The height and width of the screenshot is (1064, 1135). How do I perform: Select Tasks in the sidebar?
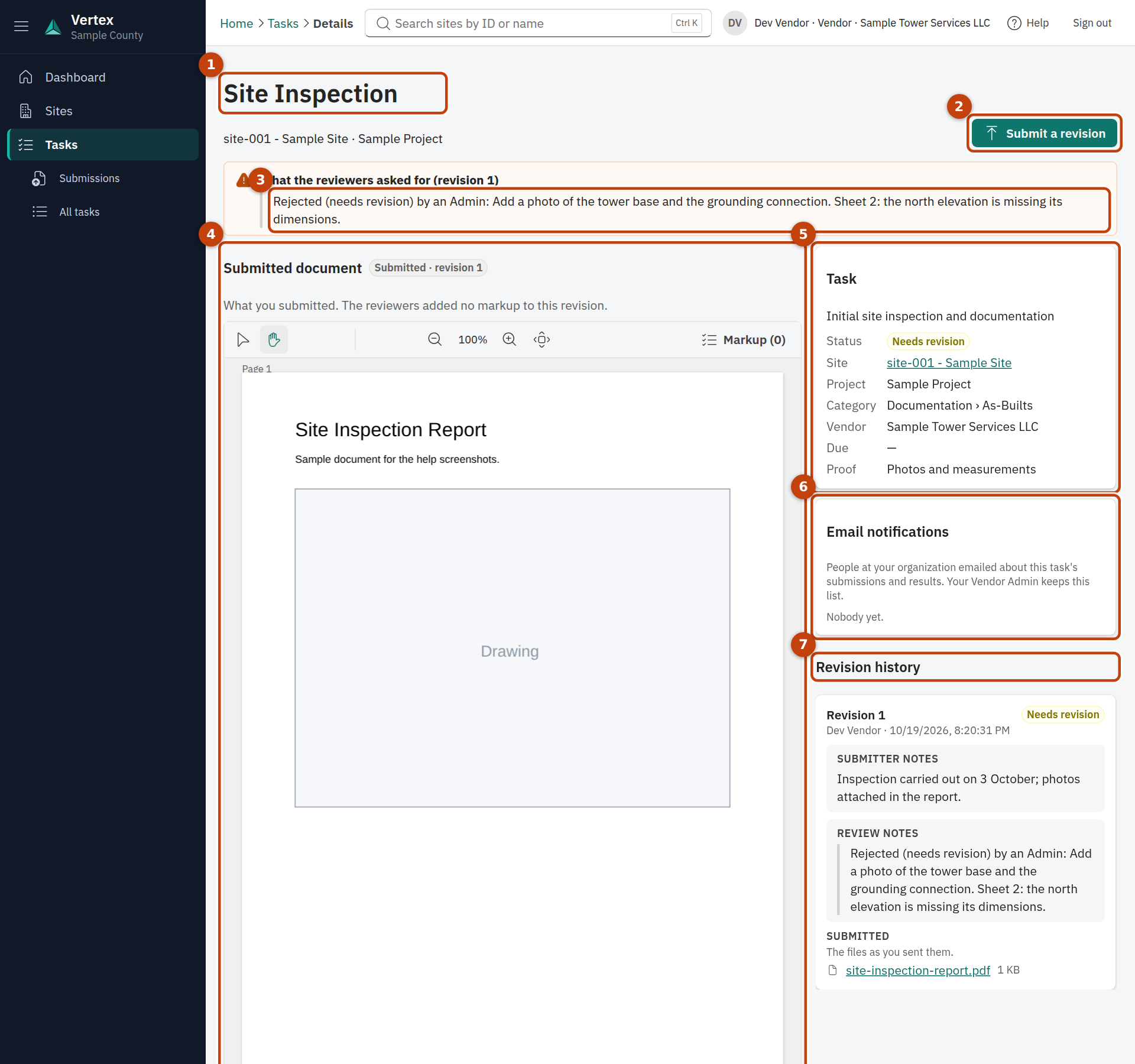point(103,145)
